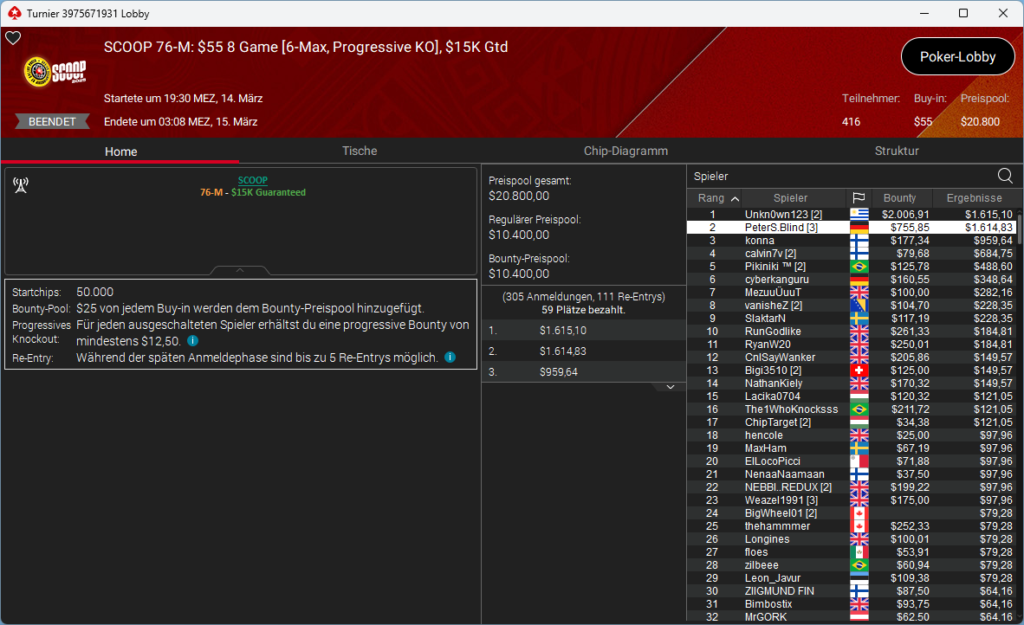The image size is (1024, 625).
Task: Toggle sort order on Rang column
Action: [x=717, y=198]
